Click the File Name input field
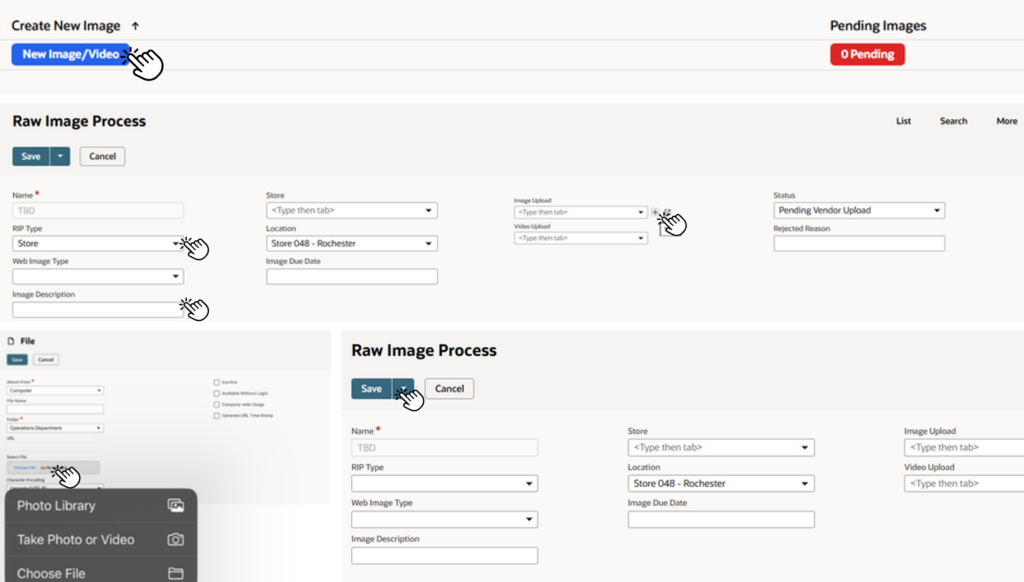 coord(55,410)
